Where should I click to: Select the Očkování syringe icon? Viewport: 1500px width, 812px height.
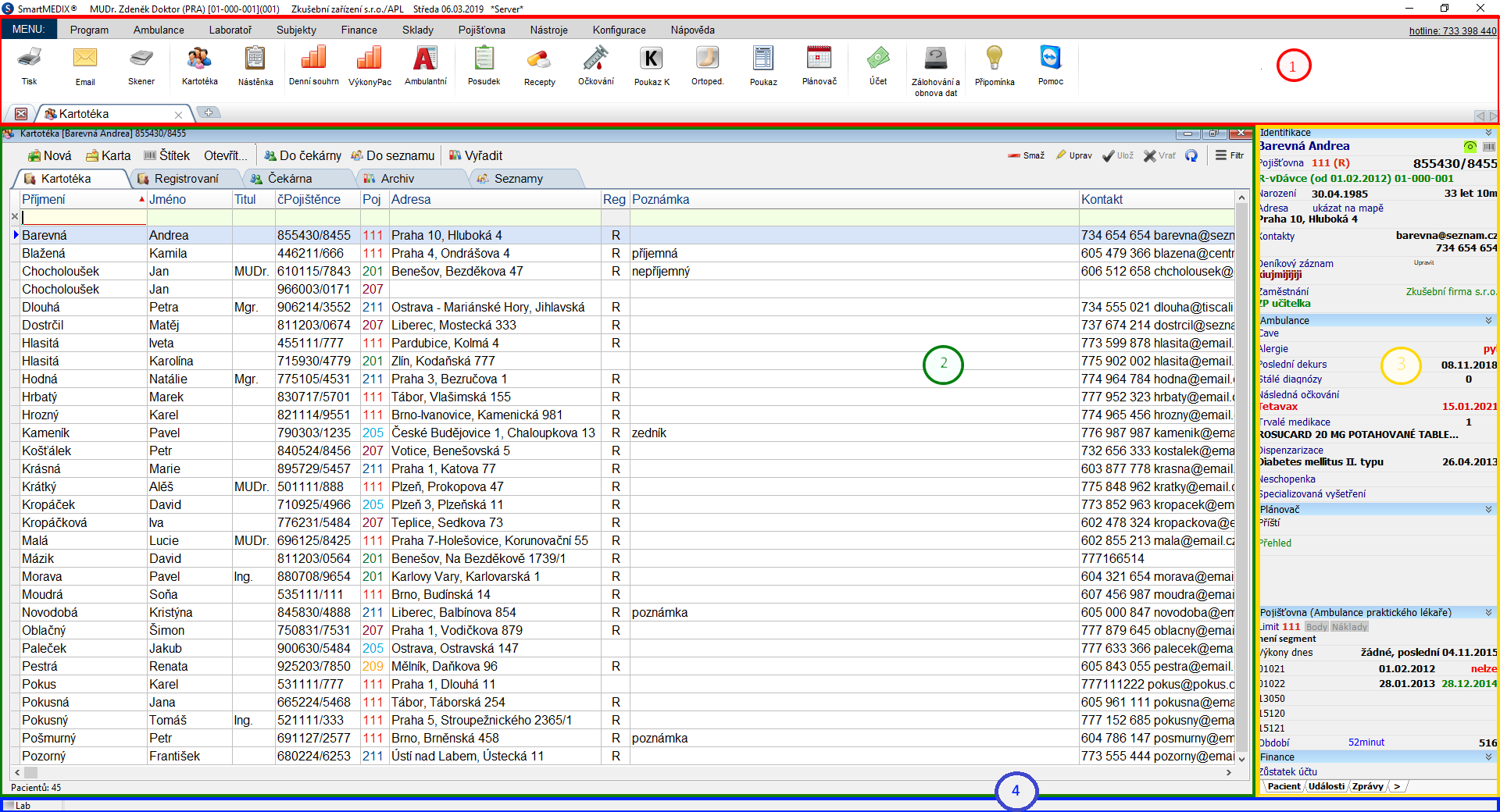[x=595, y=59]
